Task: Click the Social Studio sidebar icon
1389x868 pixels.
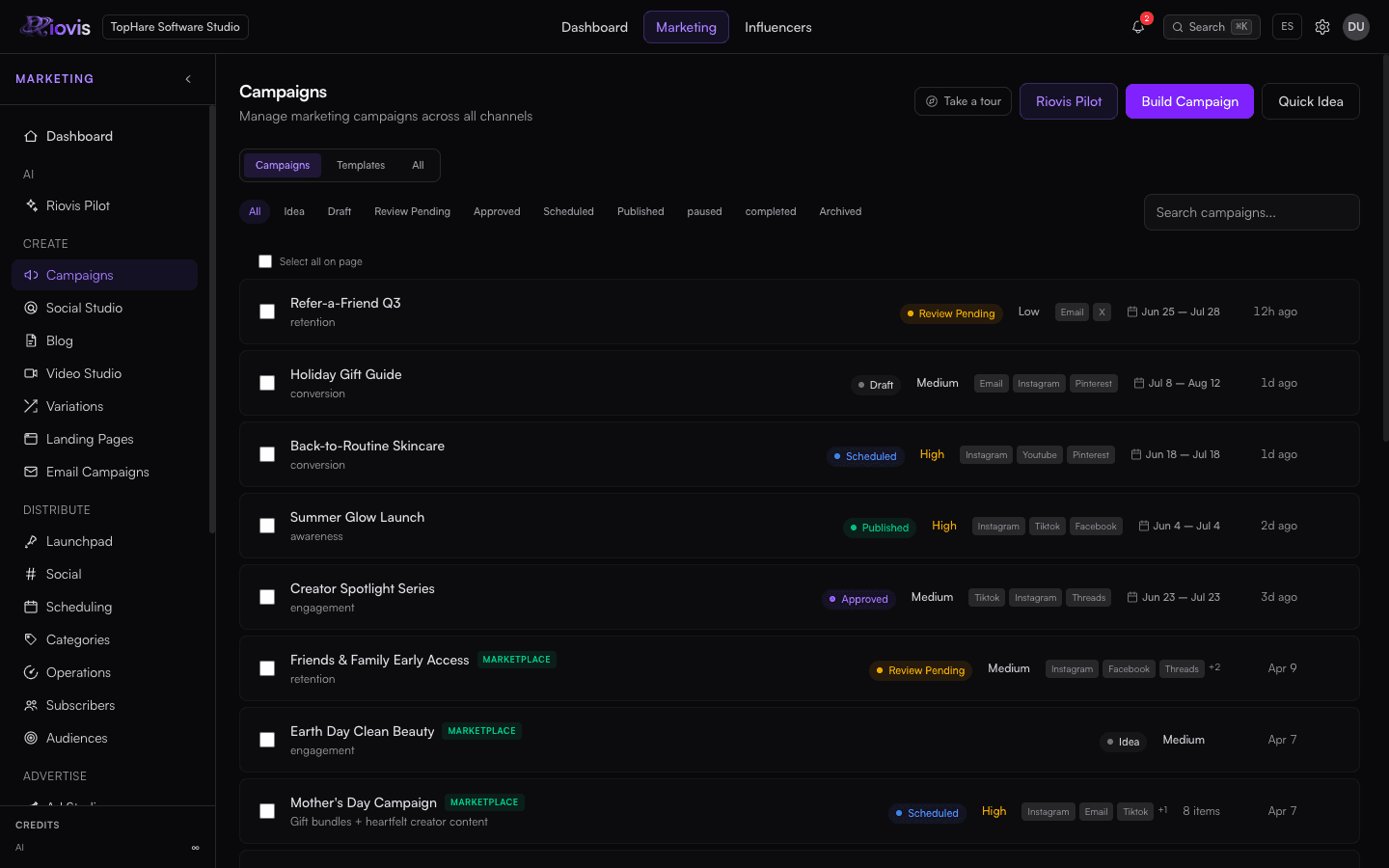Action: coord(31,308)
